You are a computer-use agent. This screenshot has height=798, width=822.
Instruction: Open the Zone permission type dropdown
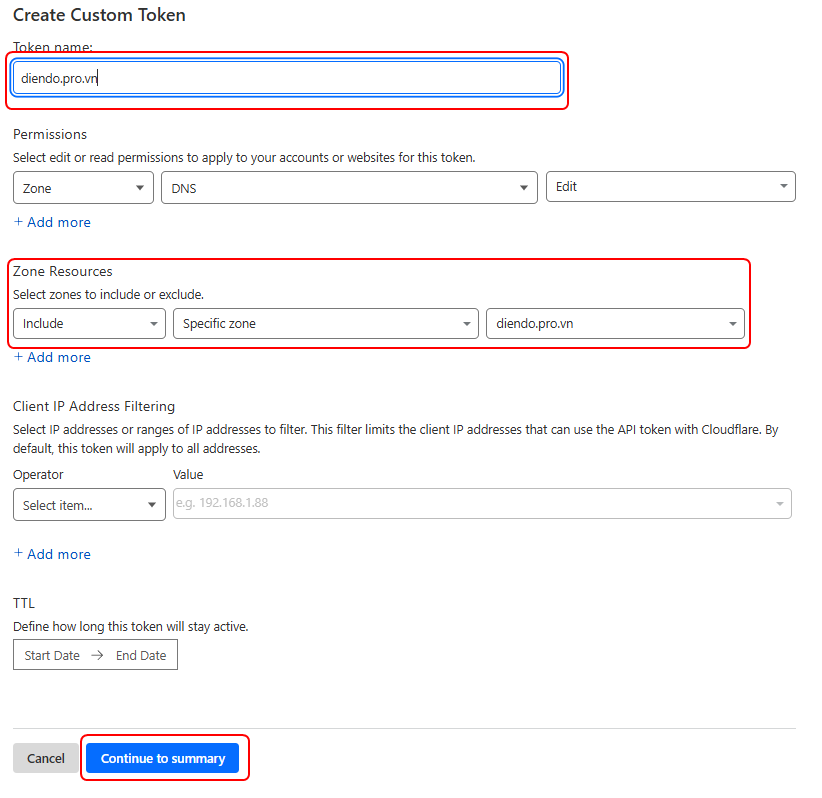point(83,187)
